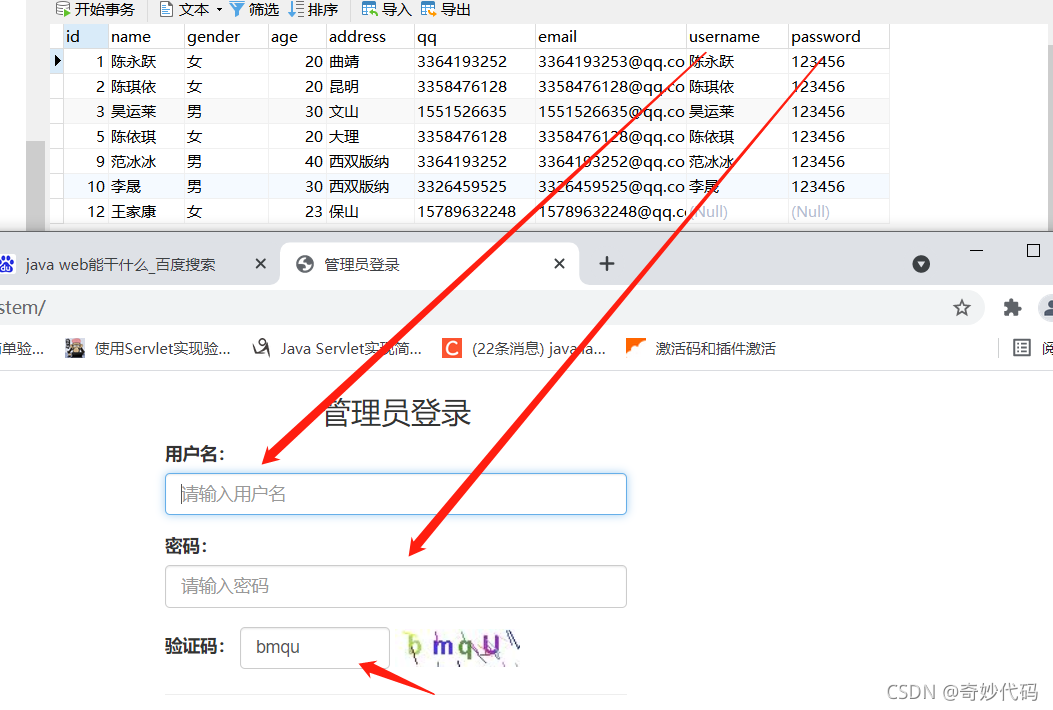
Task: Select age cell 23
Action: 297,212
